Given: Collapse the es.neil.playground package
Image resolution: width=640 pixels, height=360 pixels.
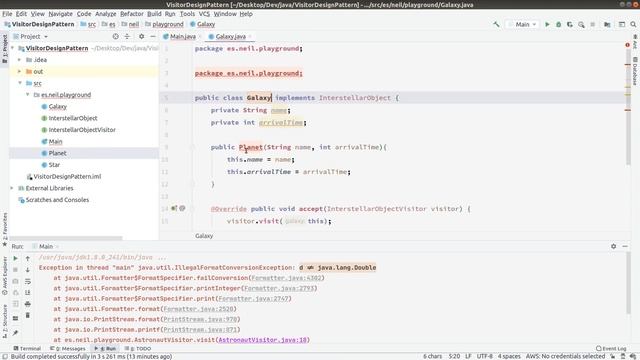Looking at the screenshot, I should coord(27,95).
